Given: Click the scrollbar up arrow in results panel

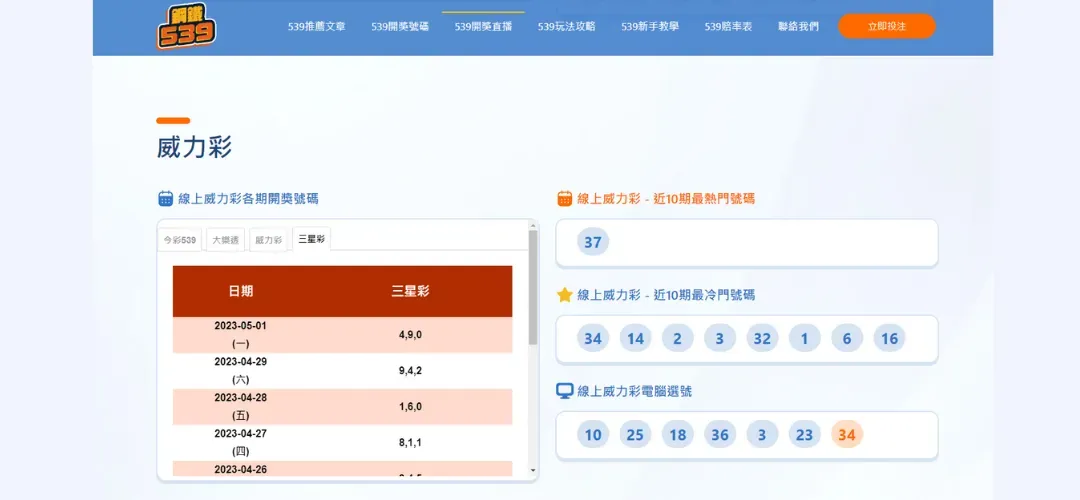Looking at the screenshot, I should tap(532, 225).
